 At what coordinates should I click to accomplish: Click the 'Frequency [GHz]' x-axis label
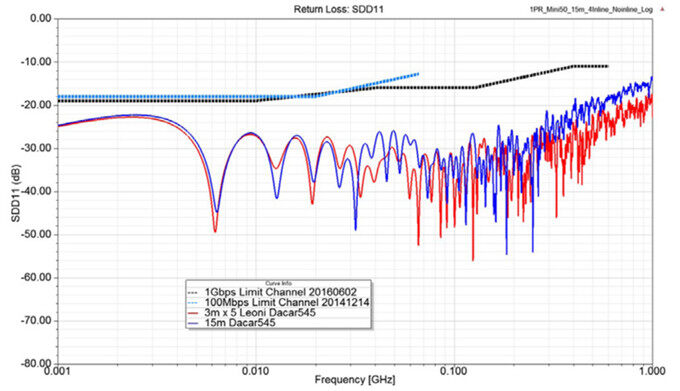coord(355,380)
